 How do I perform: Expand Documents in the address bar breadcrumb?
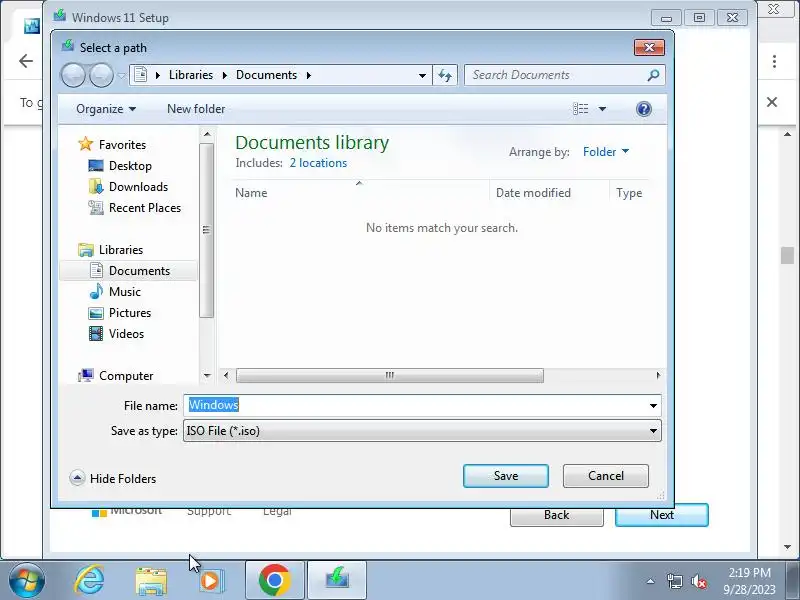(309, 76)
